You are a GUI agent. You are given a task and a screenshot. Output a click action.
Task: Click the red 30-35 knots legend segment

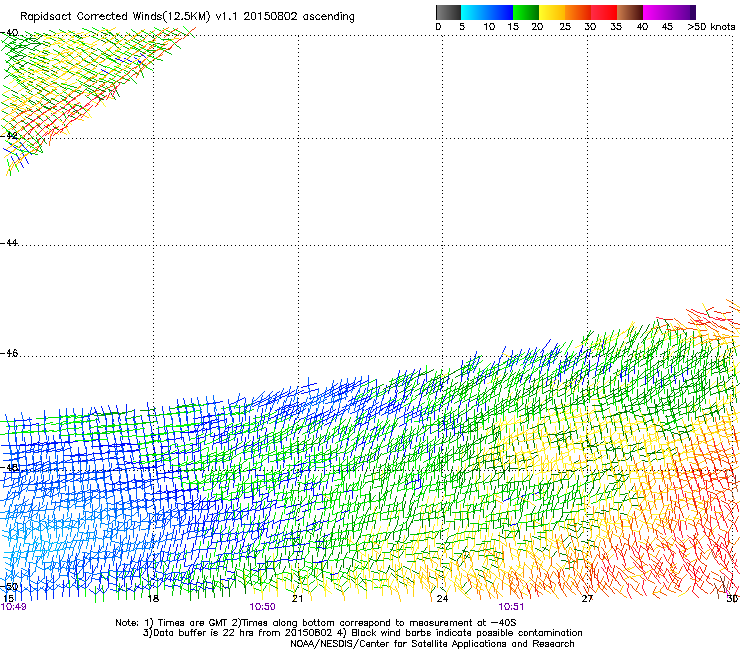pyautogui.click(x=604, y=12)
